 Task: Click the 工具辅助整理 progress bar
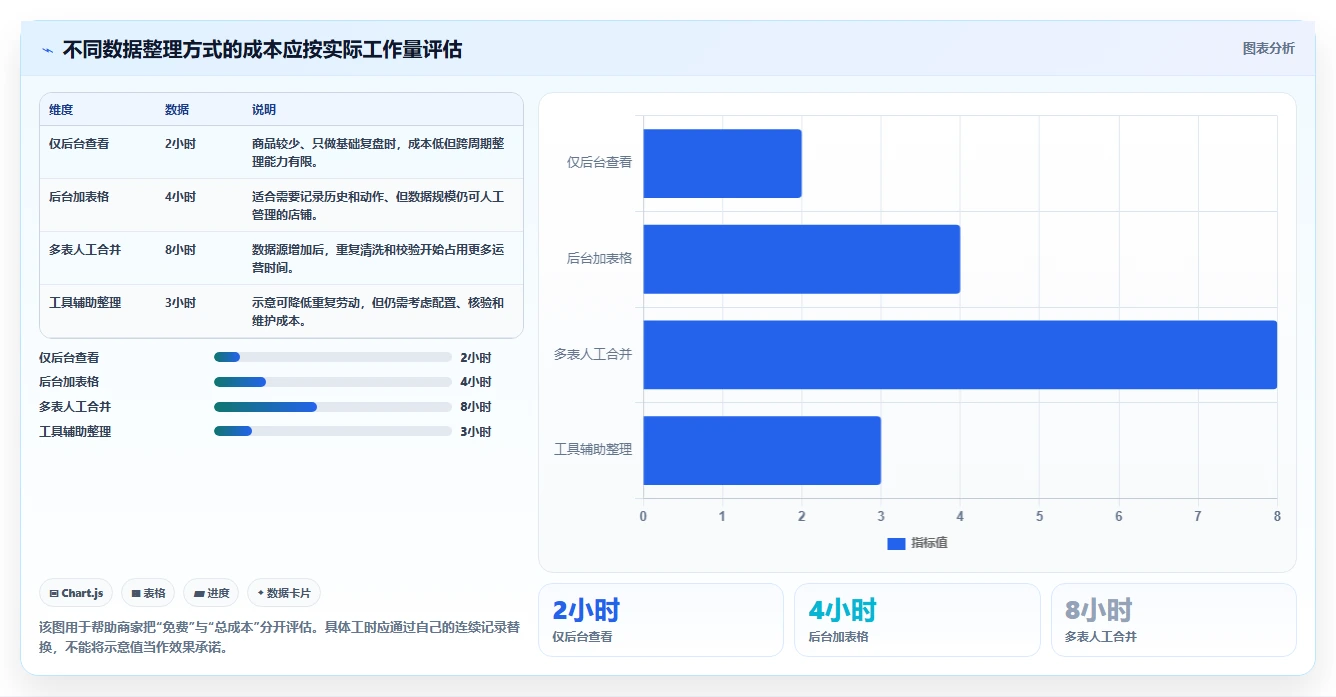333,432
